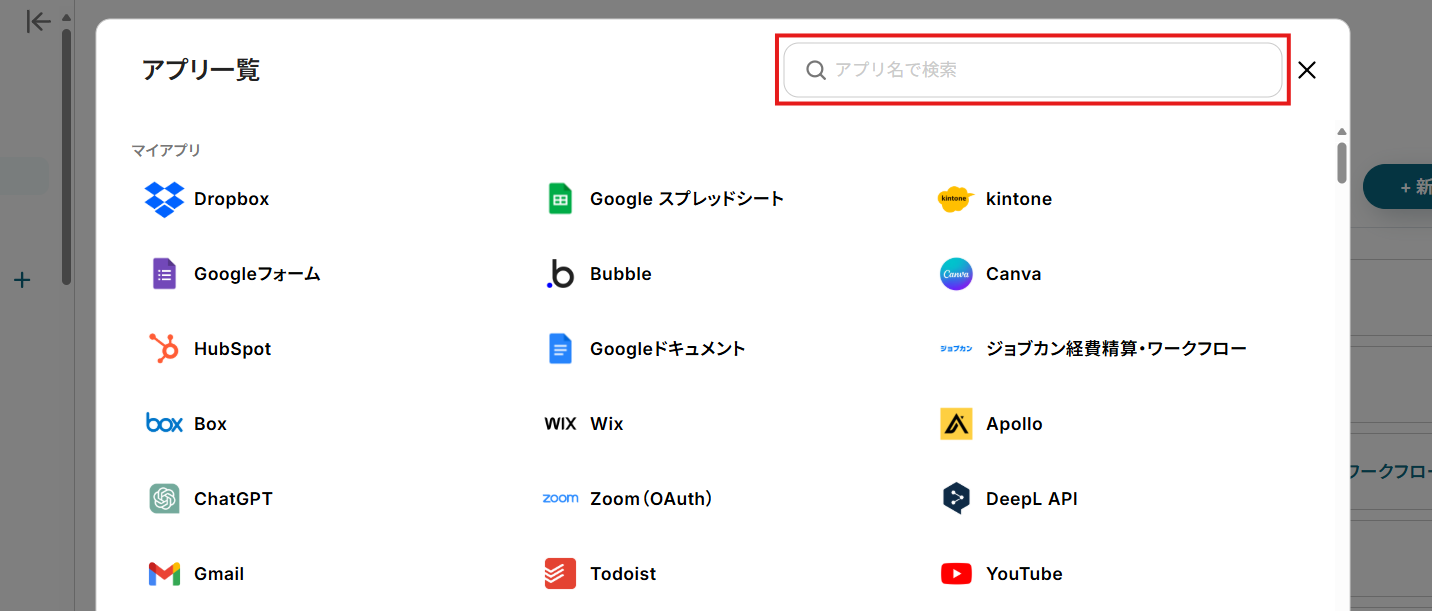Screen dimensions: 1432x611
Task: Choose the HubSpot app label
Action: (233, 349)
